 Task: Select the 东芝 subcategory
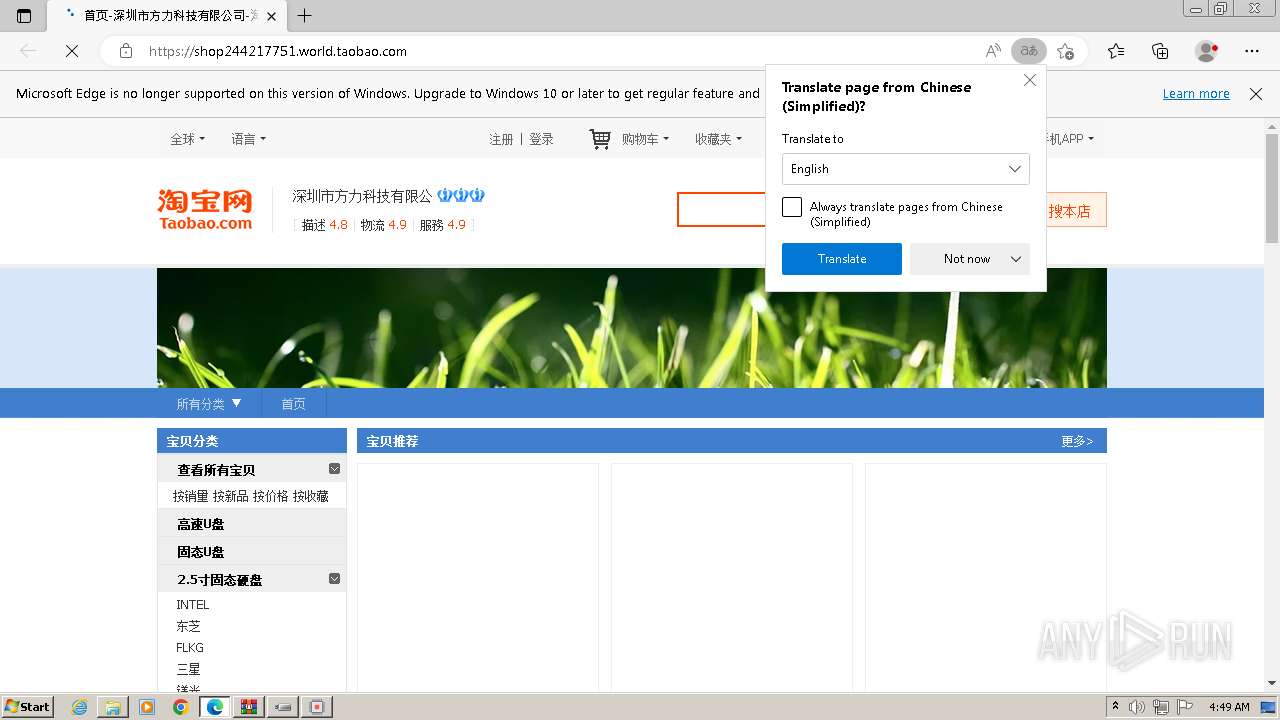[188, 626]
